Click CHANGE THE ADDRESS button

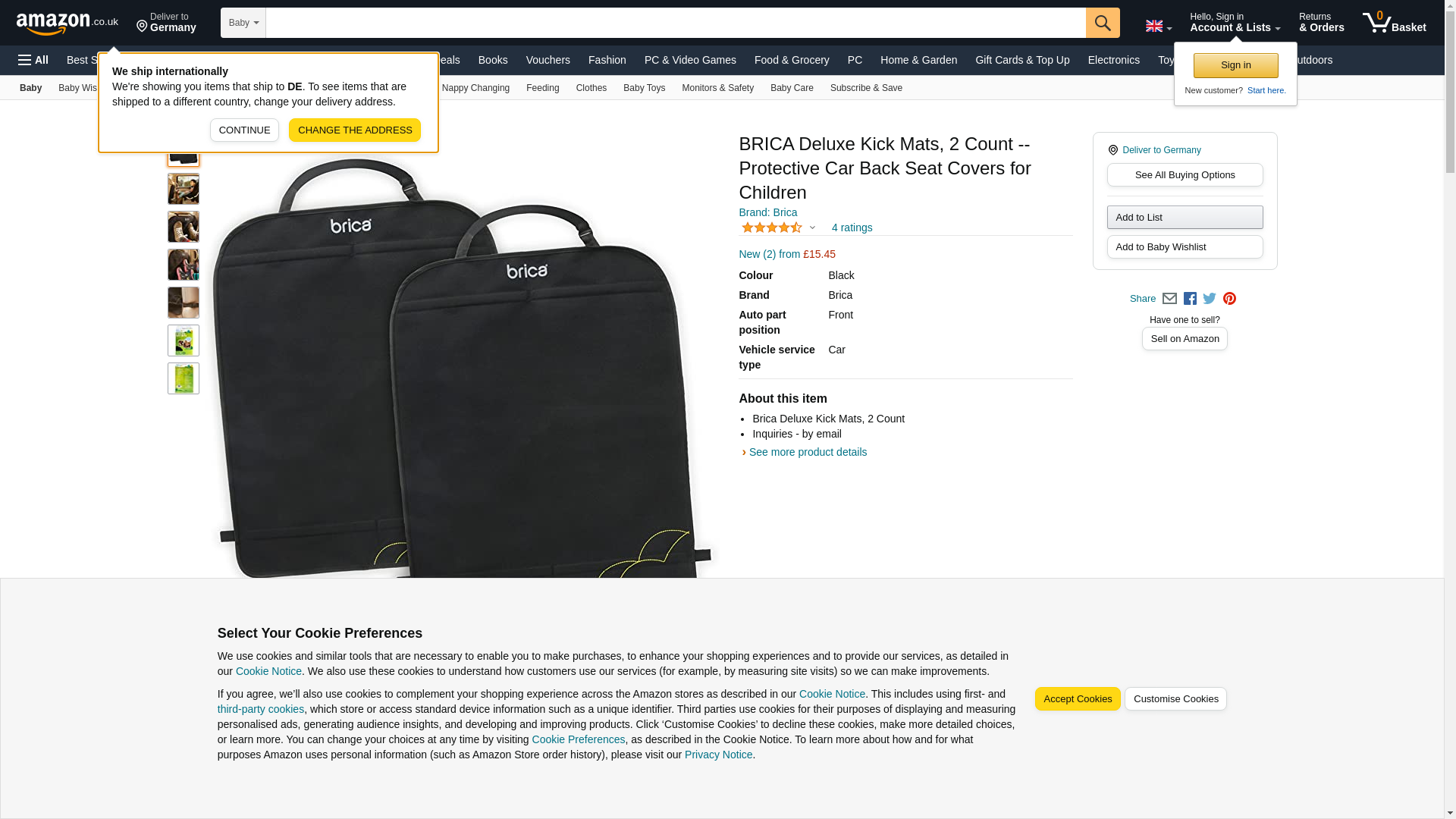(x=355, y=130)
